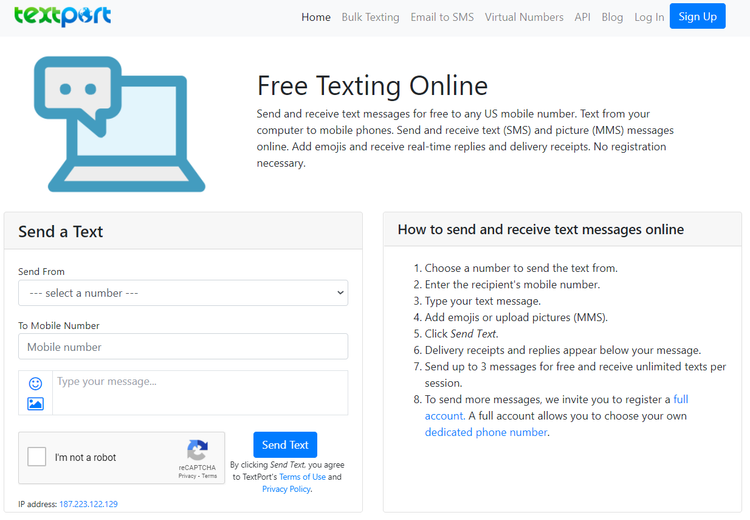
Task: Open the Send From number dropdown
Action: coord(183,293)
